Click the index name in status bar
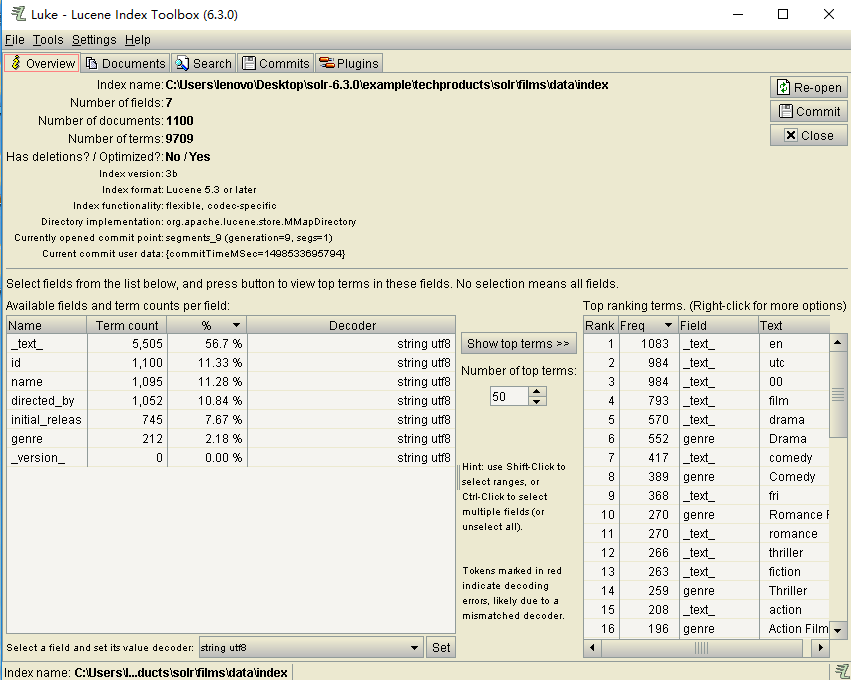Viewport: 851px width, 680px height. pyautogui.click(x=181, y=672)
